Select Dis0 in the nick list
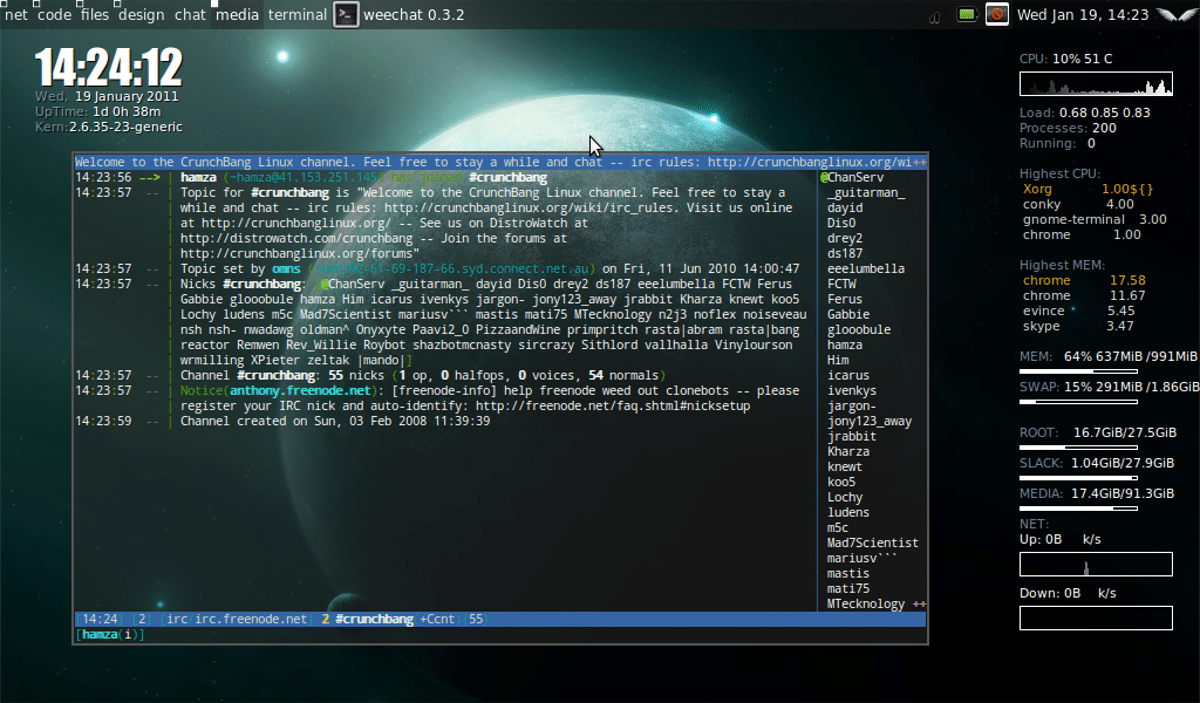 point(842,223)
